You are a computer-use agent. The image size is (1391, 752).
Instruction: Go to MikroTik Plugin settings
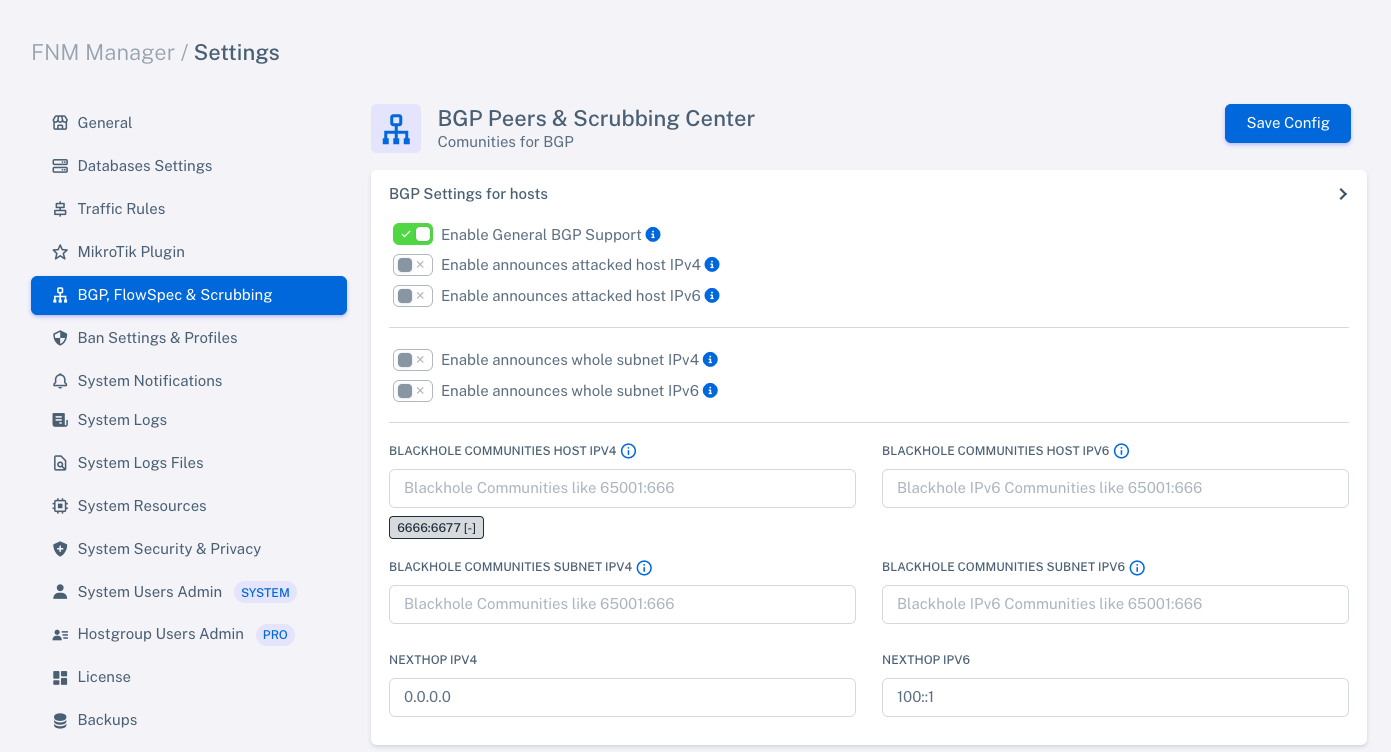131,252
